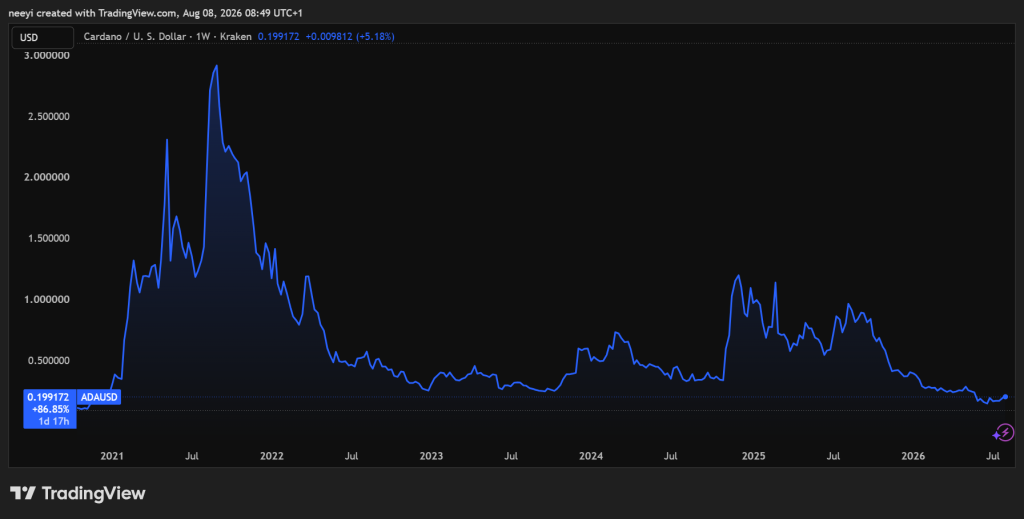
Task: Click the chart creation caption at top
Action: 155,13
